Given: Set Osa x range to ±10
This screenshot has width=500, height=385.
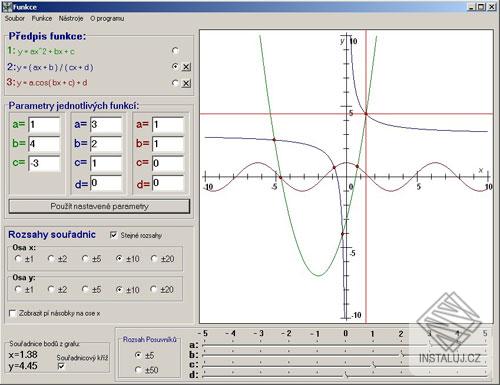Looking at the screenshot, I should tap(119, 259).
